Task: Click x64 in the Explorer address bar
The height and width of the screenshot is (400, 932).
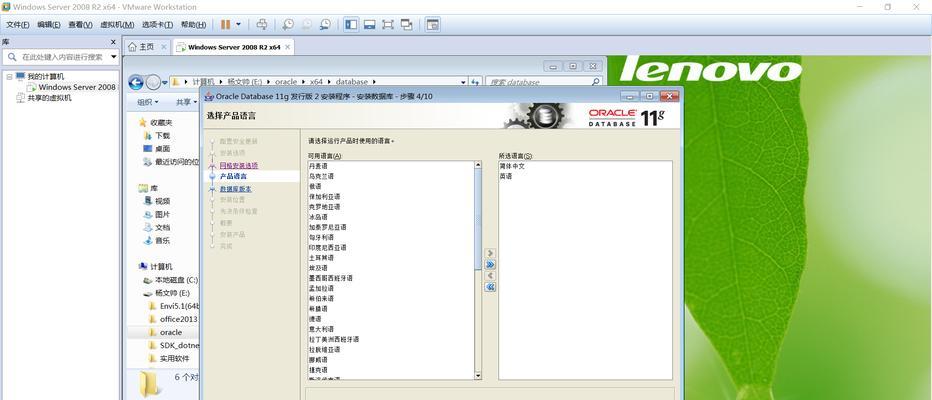Action: [316, 81]
